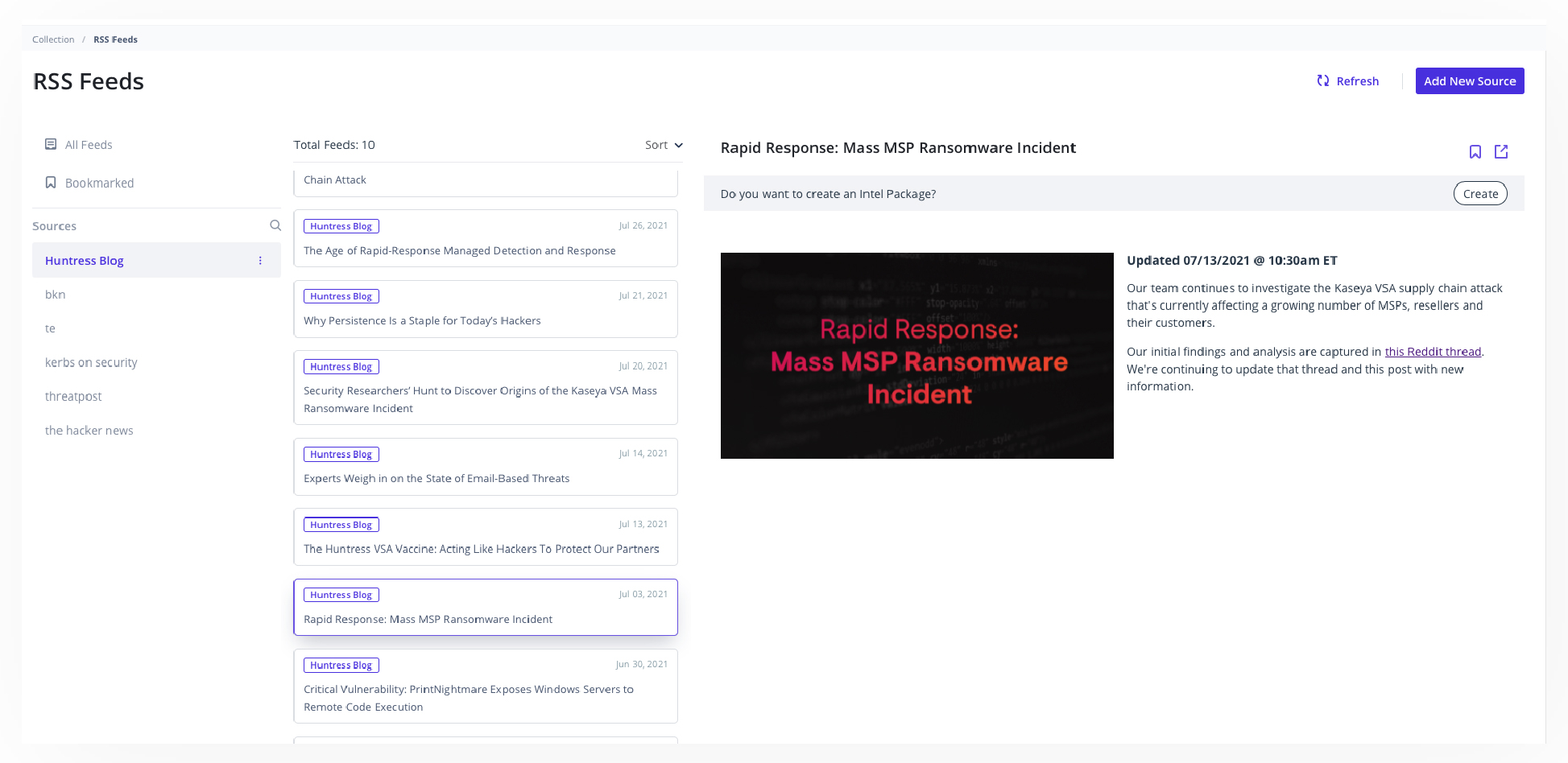Open this Reddit thread link
This screenshot has width=1568, height=763.
[x=1433, y=352]
